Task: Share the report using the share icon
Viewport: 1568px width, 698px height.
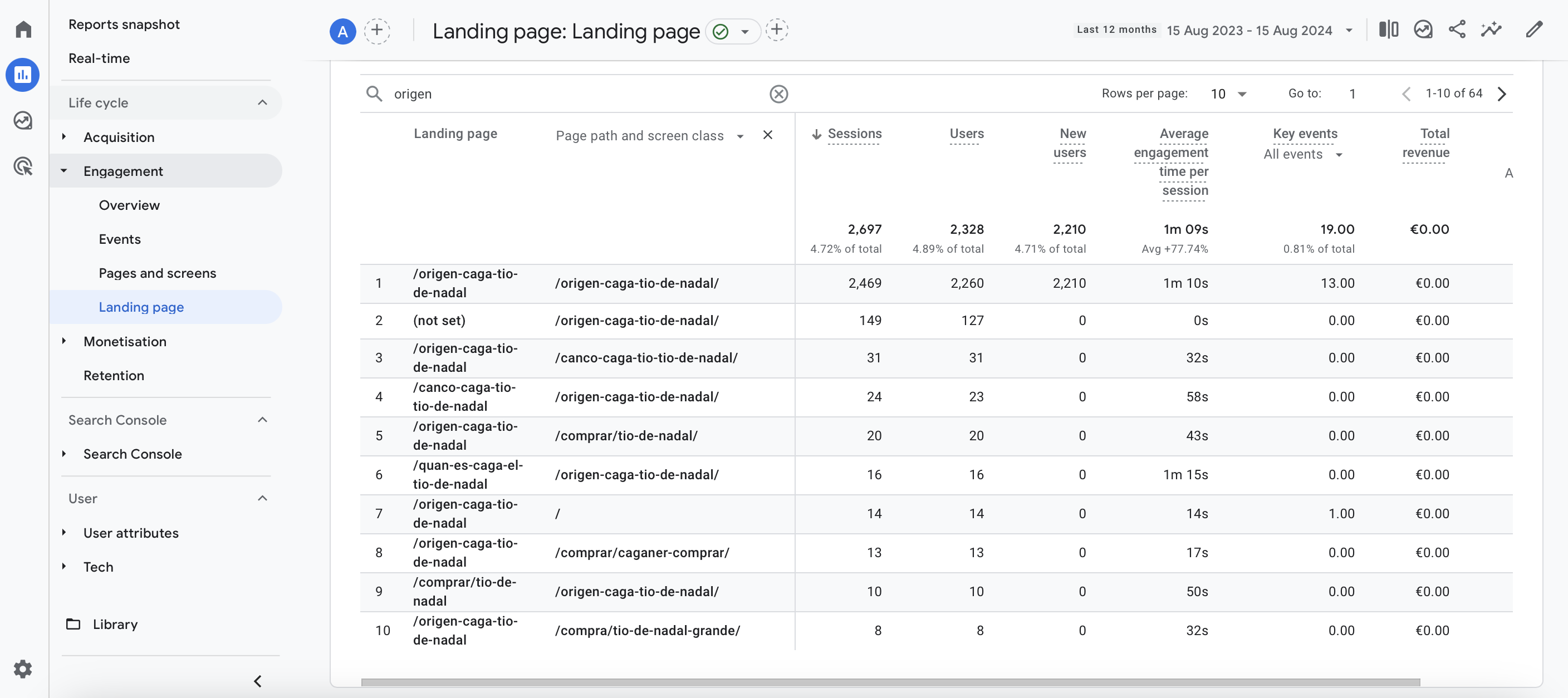Action: point(1457,29)
